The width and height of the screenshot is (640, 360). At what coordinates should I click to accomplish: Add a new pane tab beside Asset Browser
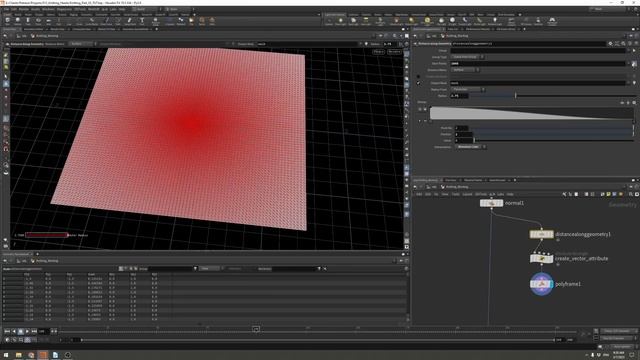pos(515,180)
